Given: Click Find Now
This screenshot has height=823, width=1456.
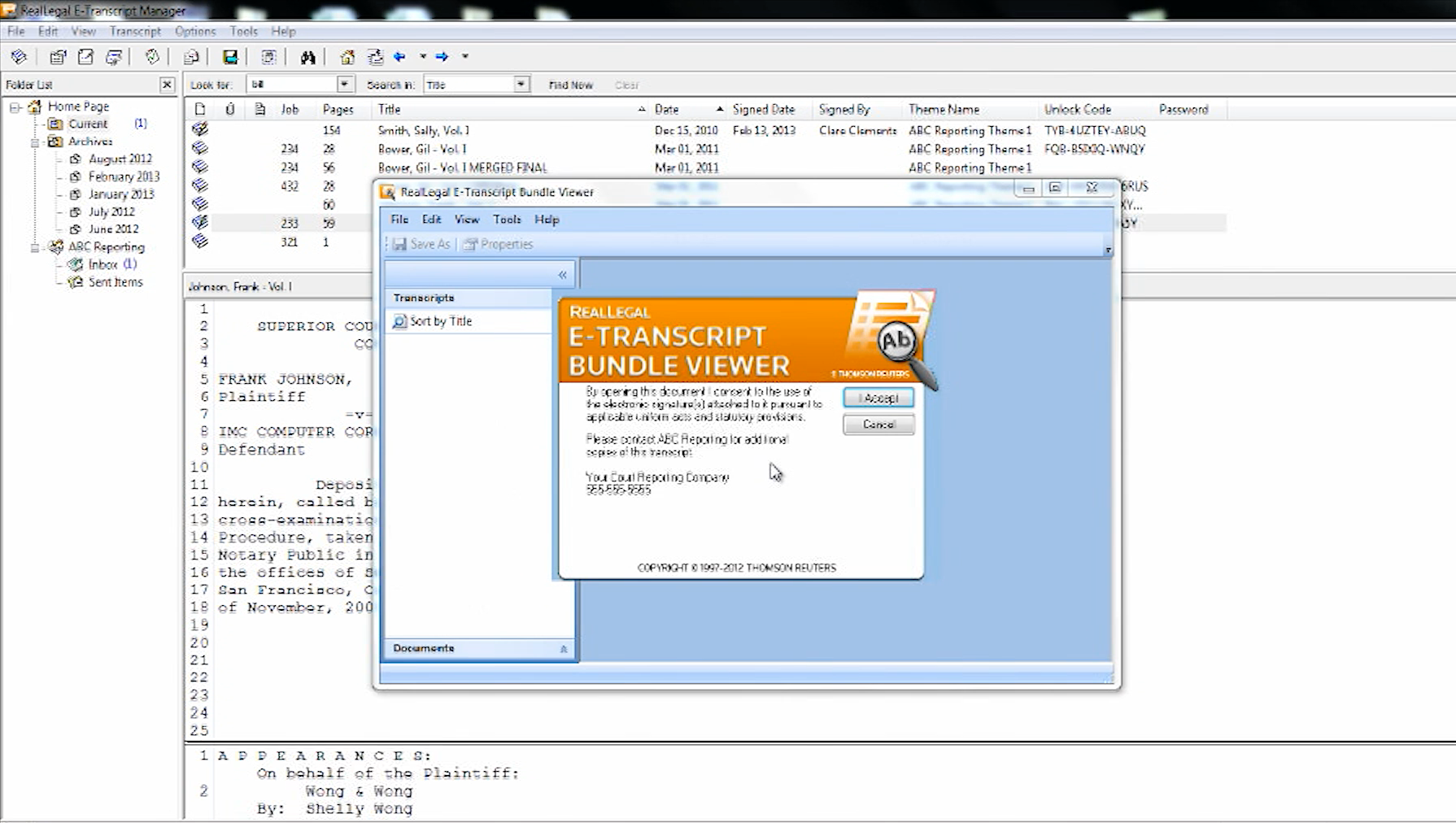Looking at the screenshot, I should (570, 85).
